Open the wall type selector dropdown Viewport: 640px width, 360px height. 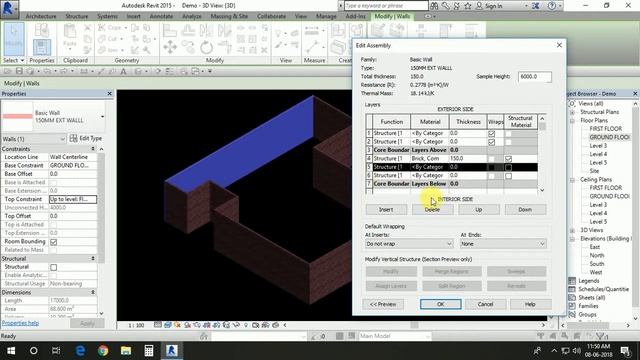tap(102, 117)
